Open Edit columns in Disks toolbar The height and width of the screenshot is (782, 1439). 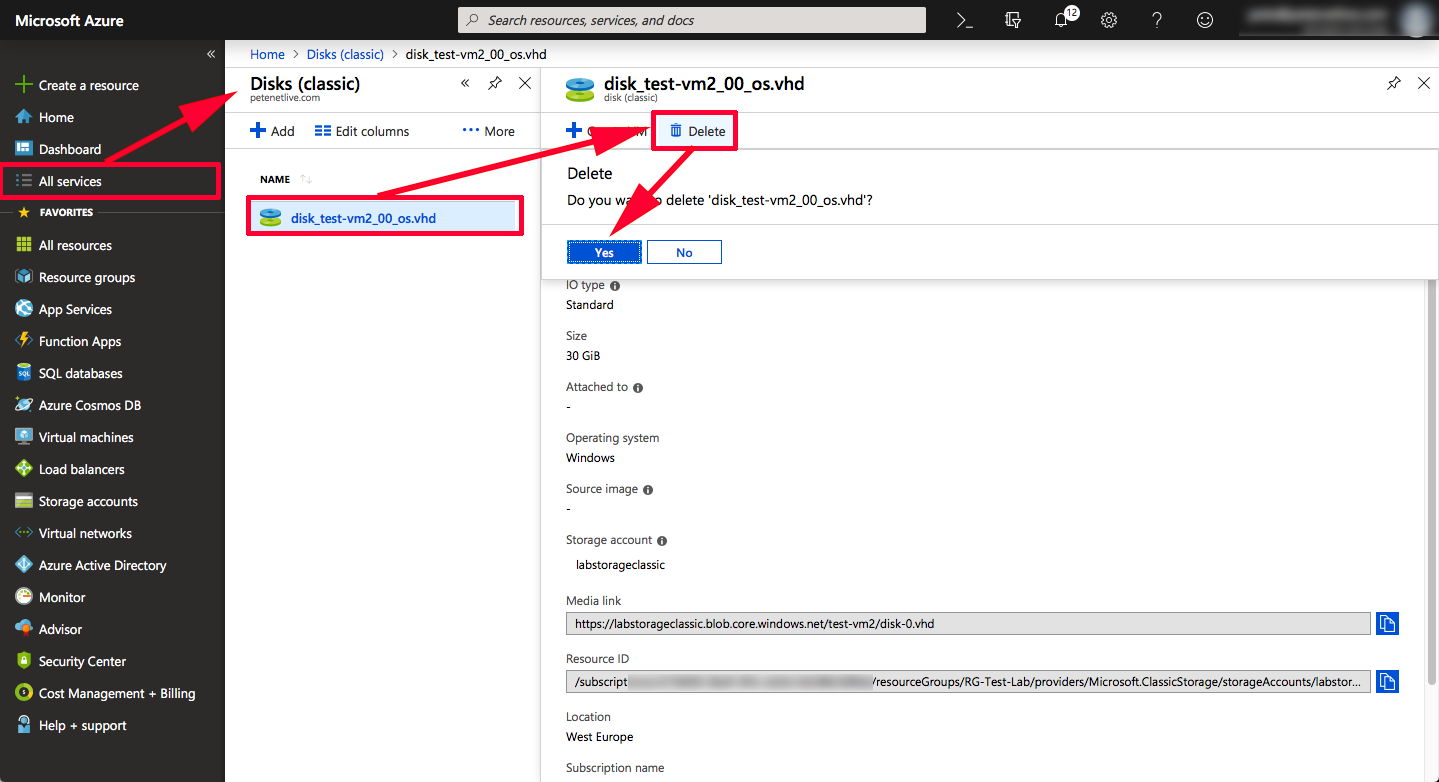(x=362, y=131)
